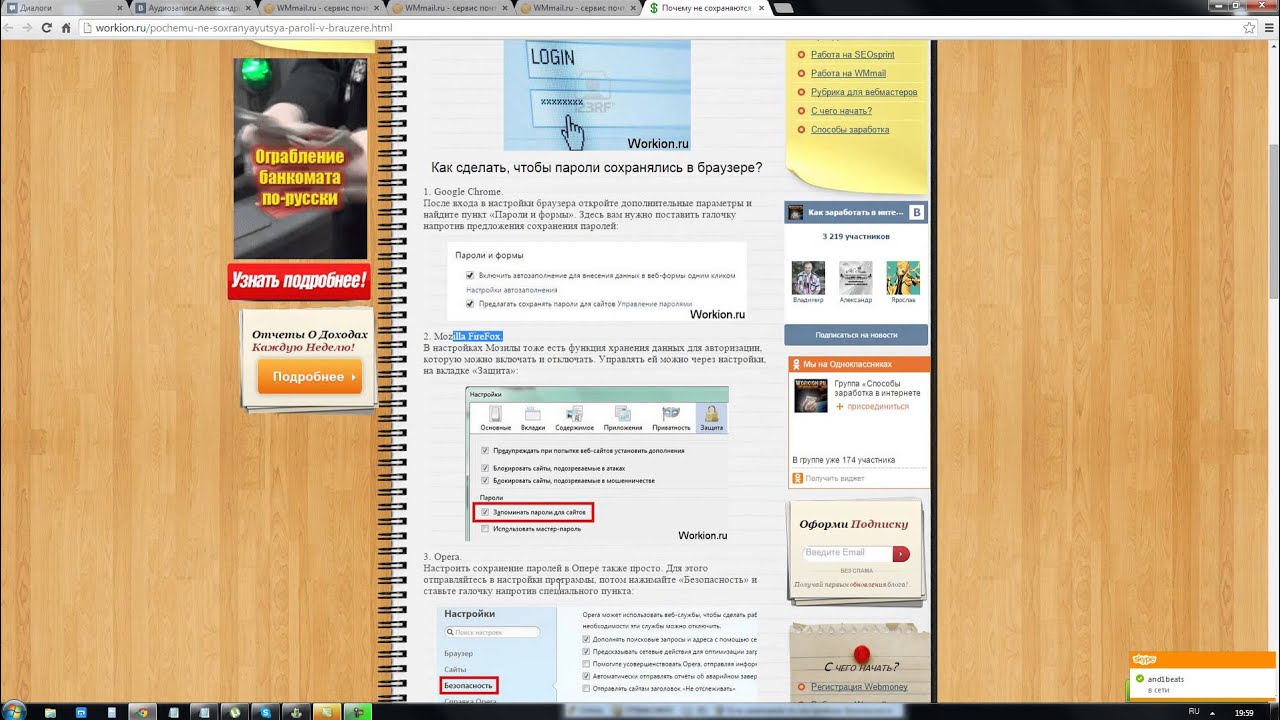Switch to the Диалоги tab
The image size is (1280, 720).
pos(65,7)
